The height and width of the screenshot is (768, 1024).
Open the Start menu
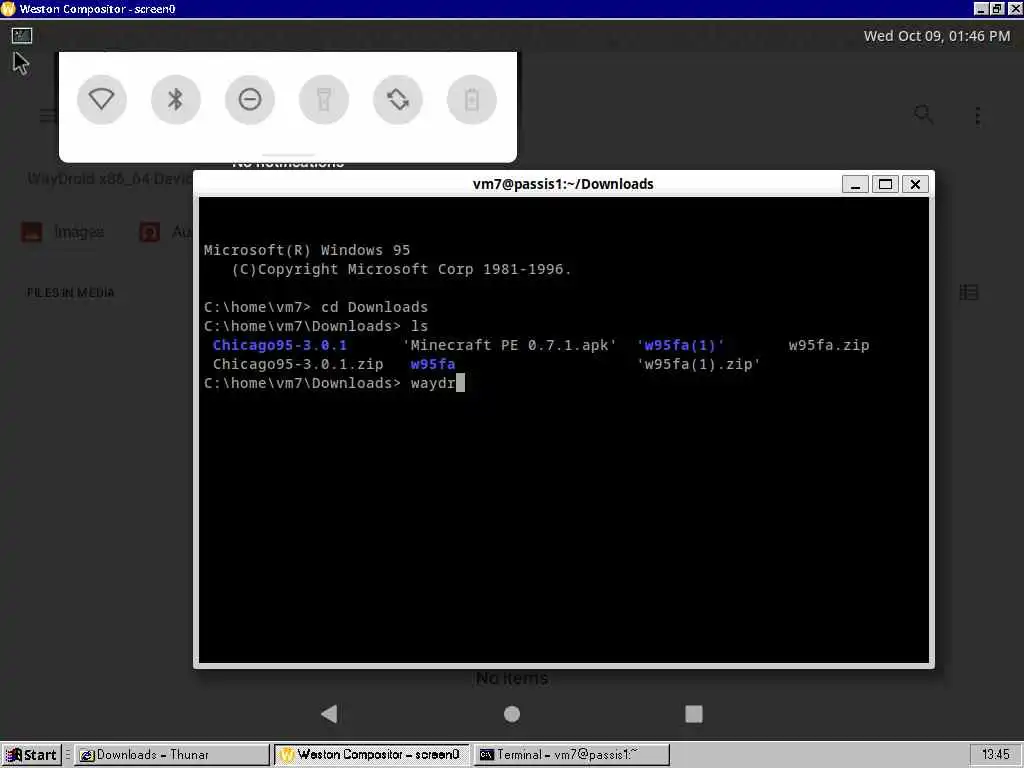[31, 754]
